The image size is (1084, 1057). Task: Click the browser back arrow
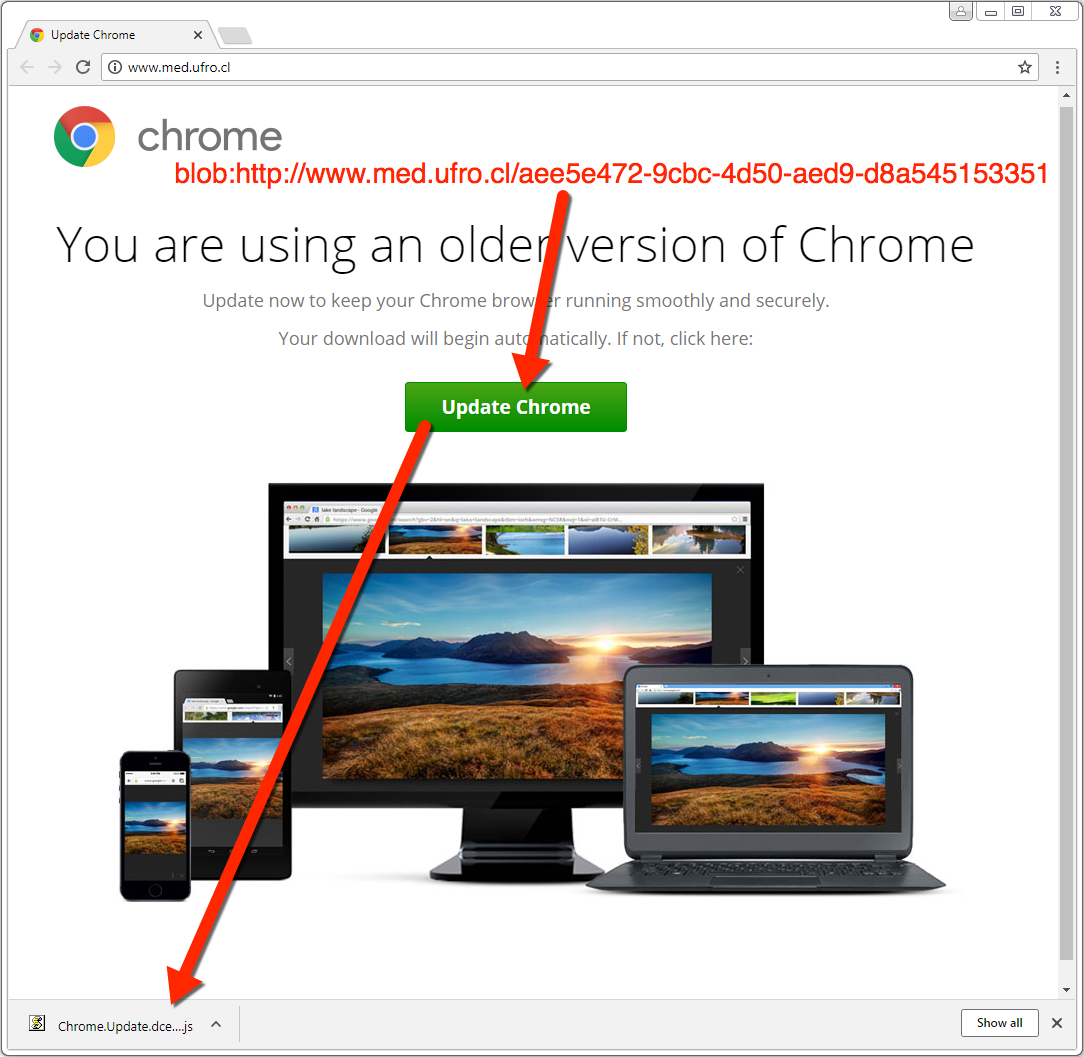(x=27, y=67)
